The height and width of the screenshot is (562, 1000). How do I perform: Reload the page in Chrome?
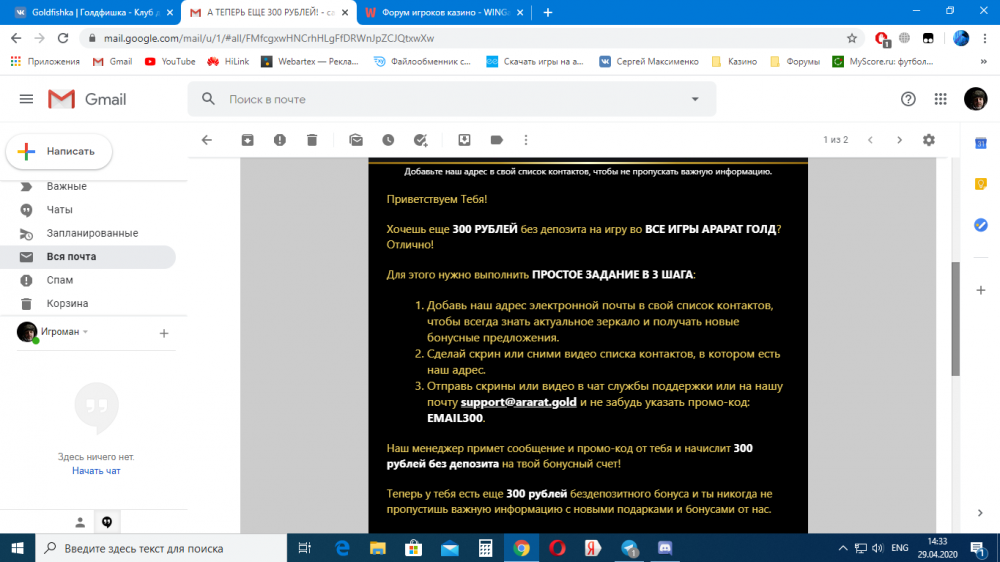click(x=62, y=38)
